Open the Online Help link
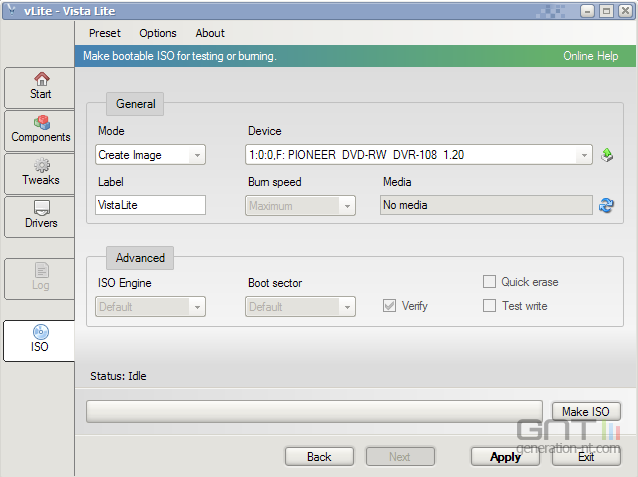 pos(590,56)
